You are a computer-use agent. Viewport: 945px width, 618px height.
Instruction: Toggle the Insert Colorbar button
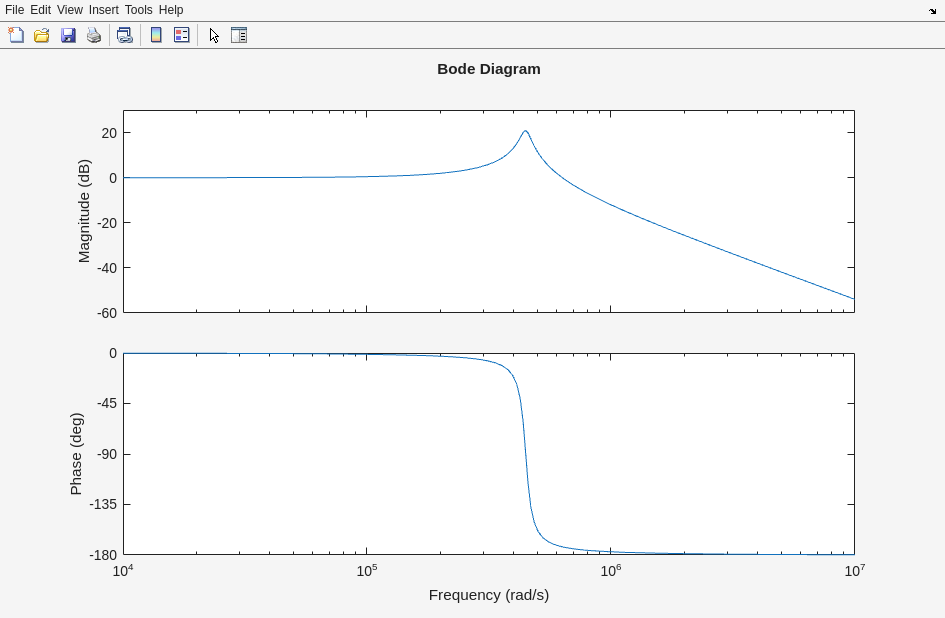pyautogui.click(x=156, y=35)
